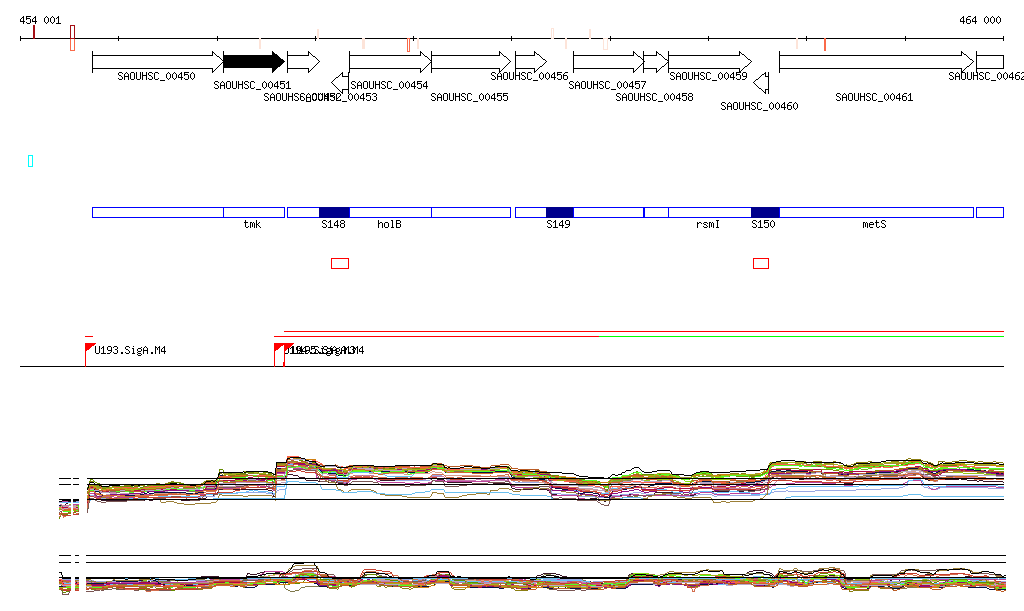Image resolution: width=1024 pixels, height=611 pixels.
Task: Click the SAOUHSC_00451 label text
Action: coord(252,86)
